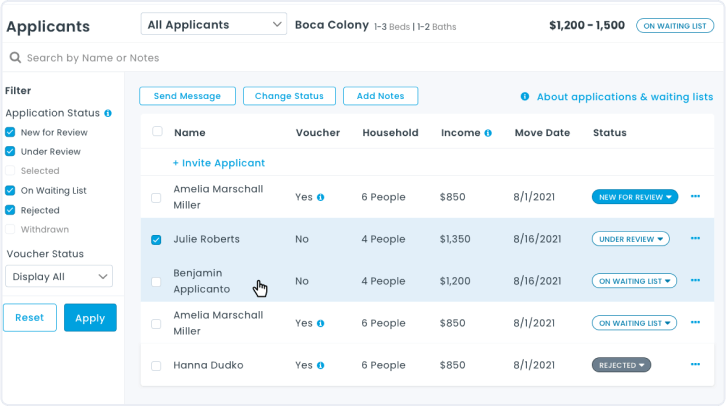Click the Household column header
Viewport: 726px width, 406px height.
390,132
